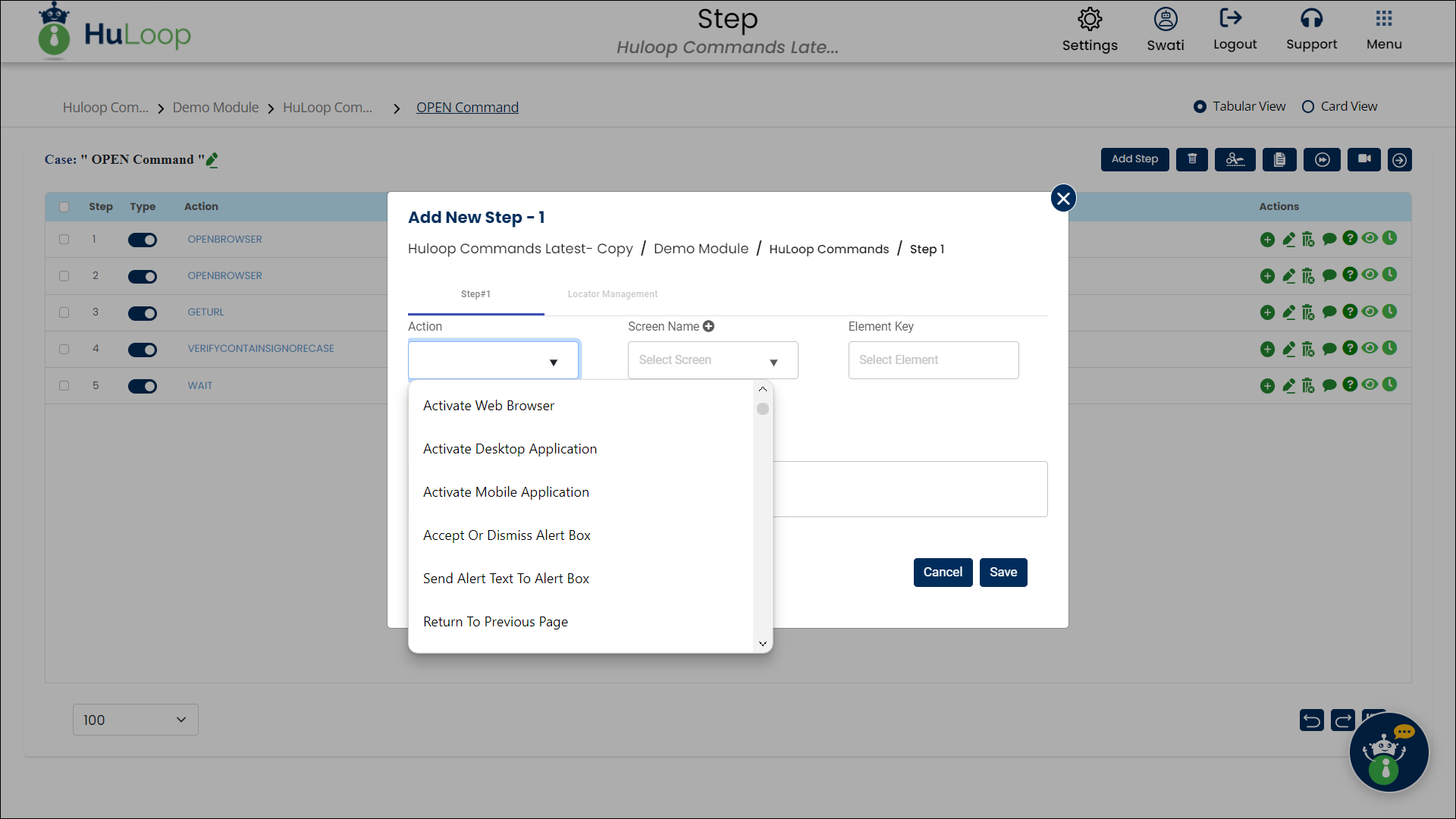Choose Activate Desktop Application option
This screenshot has width=1456, height=819.
pyautogui.click(x=581, y=449)
